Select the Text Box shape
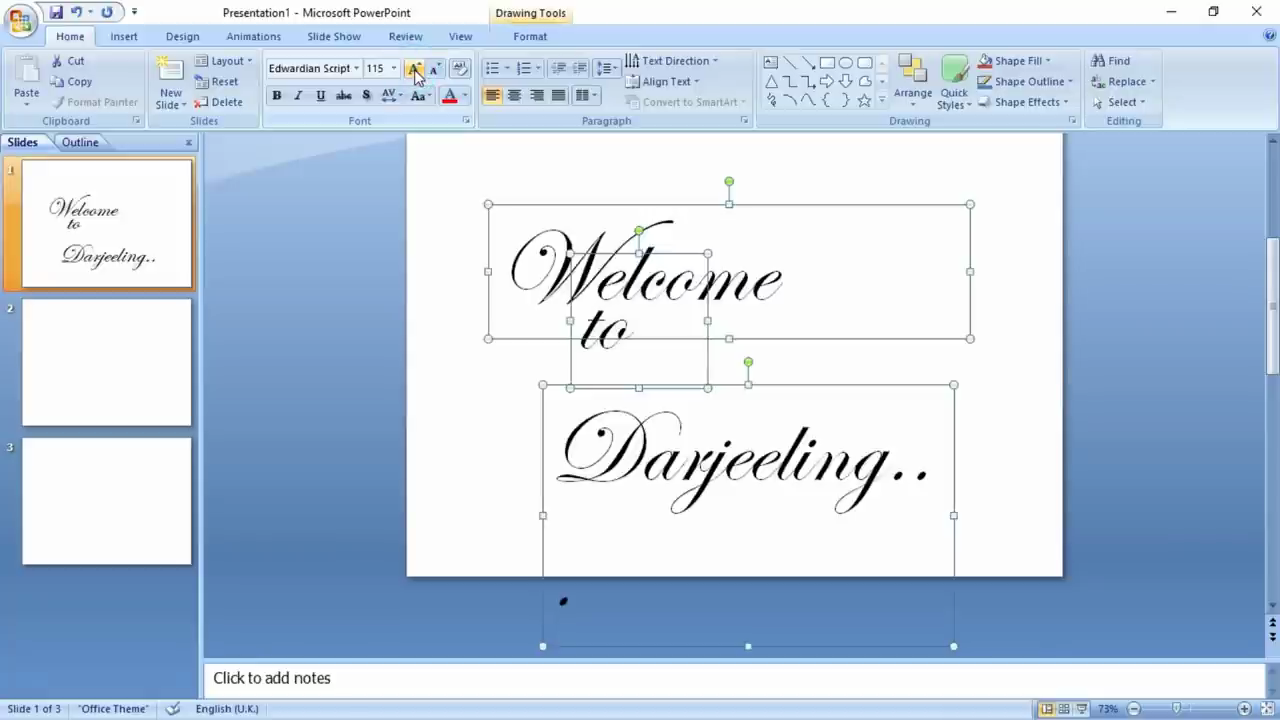1280x720 pixels. 771,62
